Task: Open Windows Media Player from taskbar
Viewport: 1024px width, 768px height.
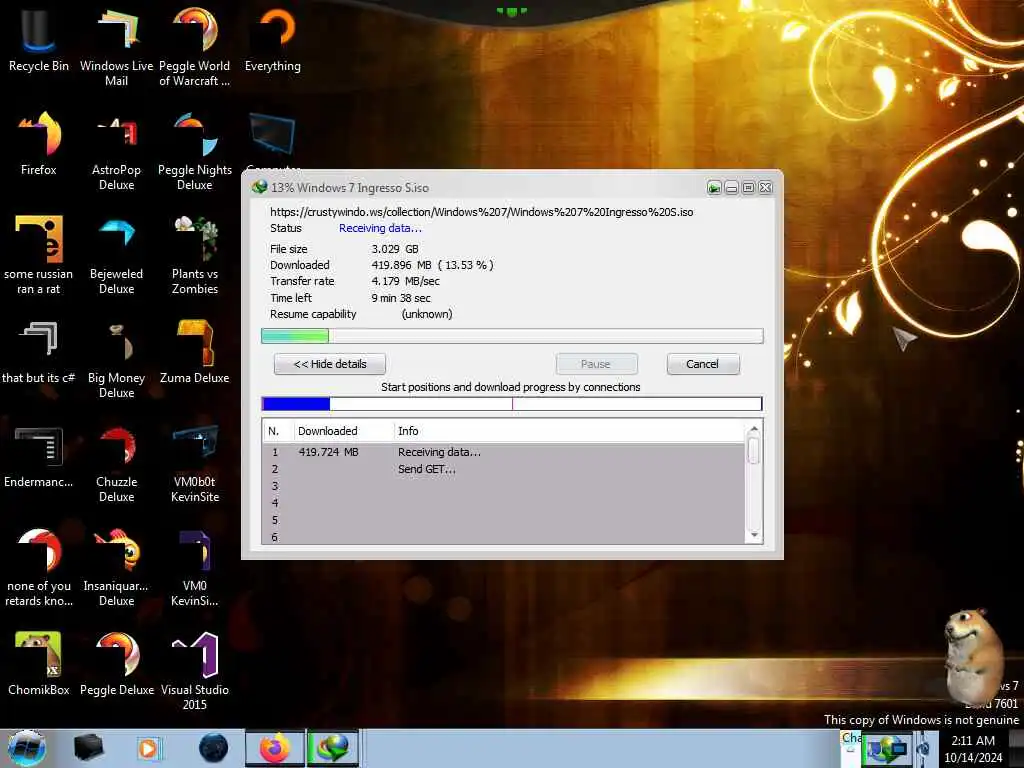Action: click(149, 748)
